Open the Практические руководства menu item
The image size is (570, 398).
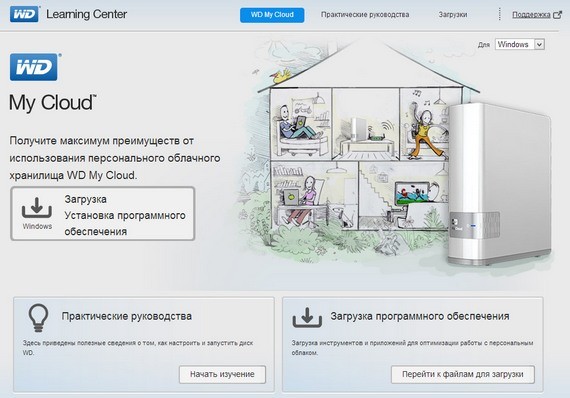[x=365, y=15]
